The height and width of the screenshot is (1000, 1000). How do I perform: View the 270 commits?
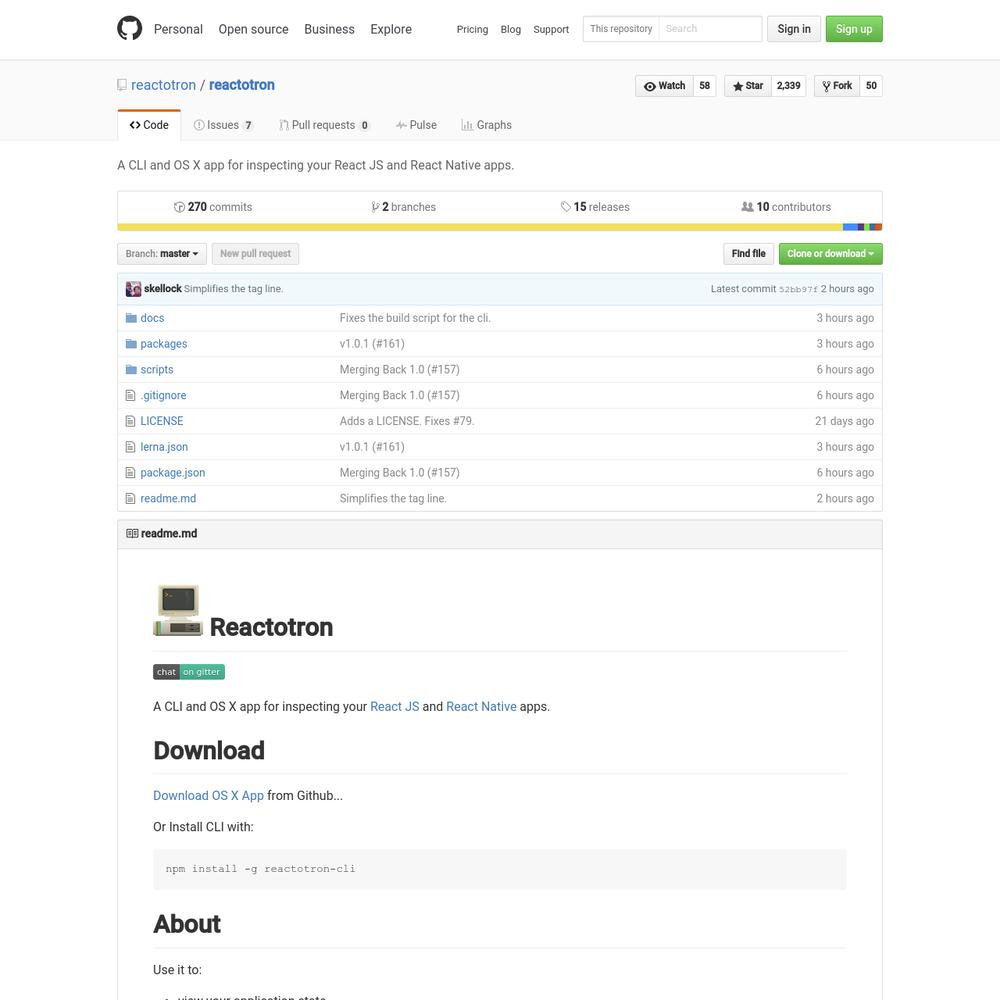point(213,207)
